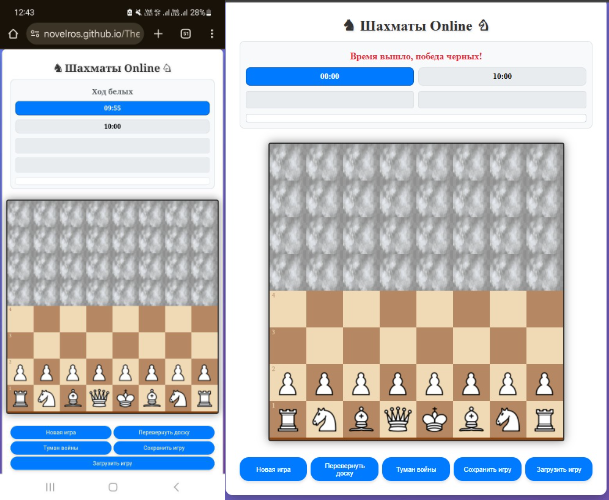Toggle Туман войны in the wide view
The image size is (609, 500).
click(x=416, y=469)
